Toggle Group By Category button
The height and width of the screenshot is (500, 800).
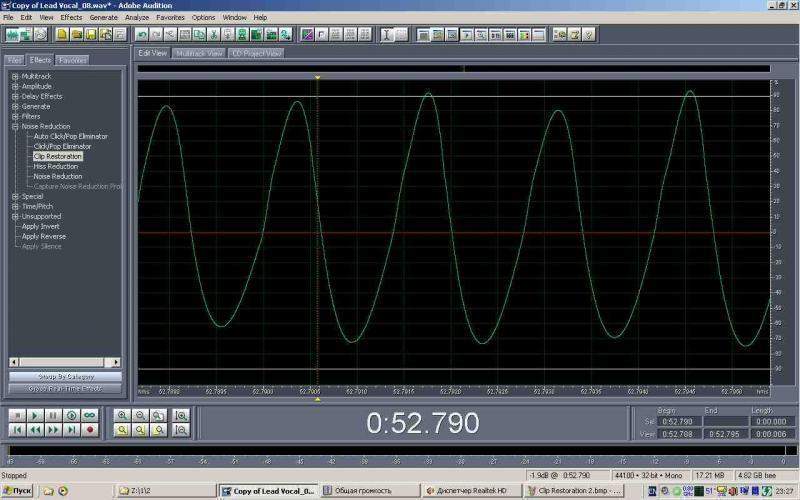coord(65,376)
